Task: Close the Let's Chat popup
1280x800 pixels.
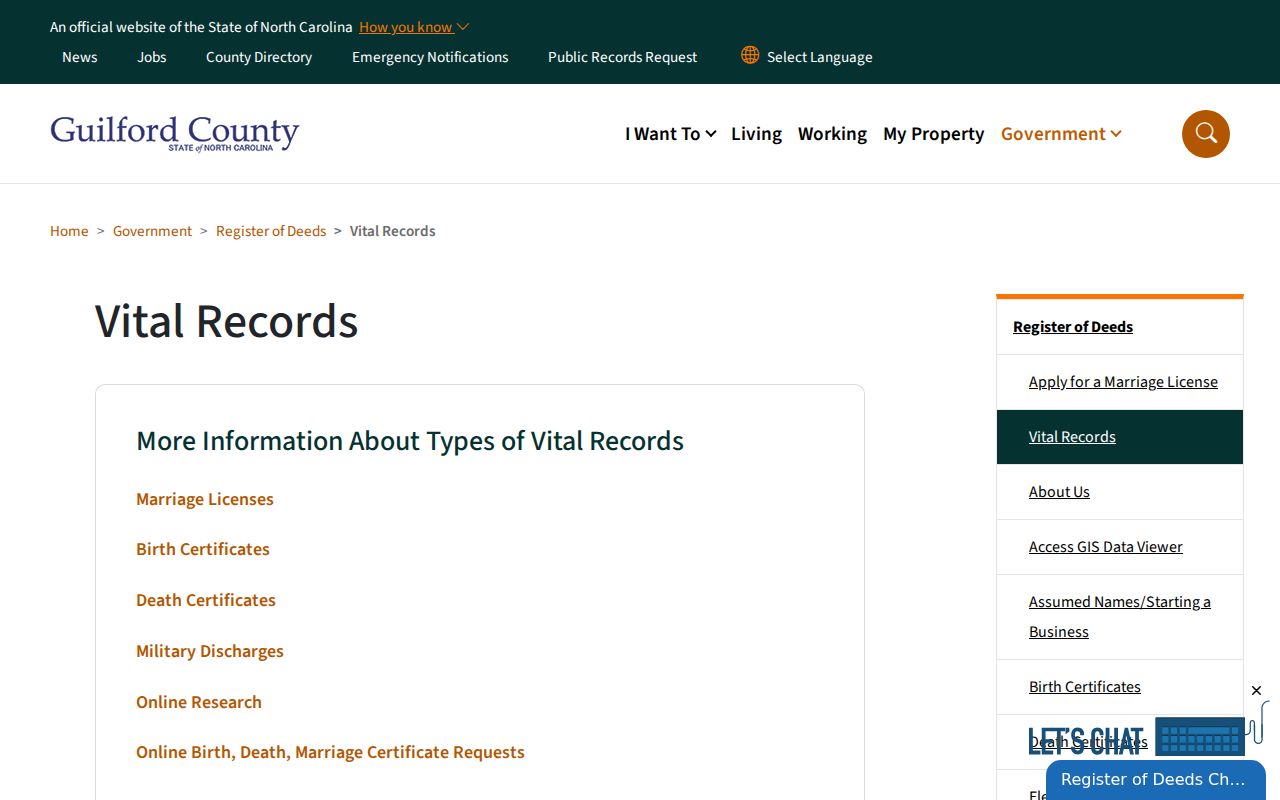Action: click(1256, 690)
